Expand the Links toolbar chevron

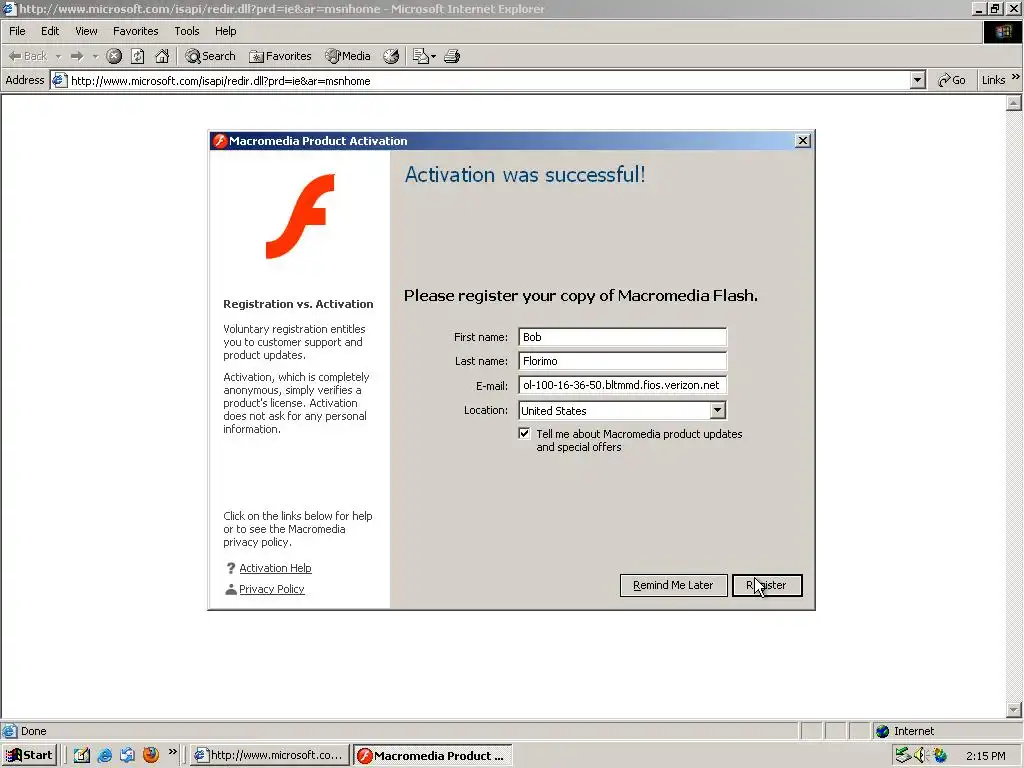[x=1016, y=78]
